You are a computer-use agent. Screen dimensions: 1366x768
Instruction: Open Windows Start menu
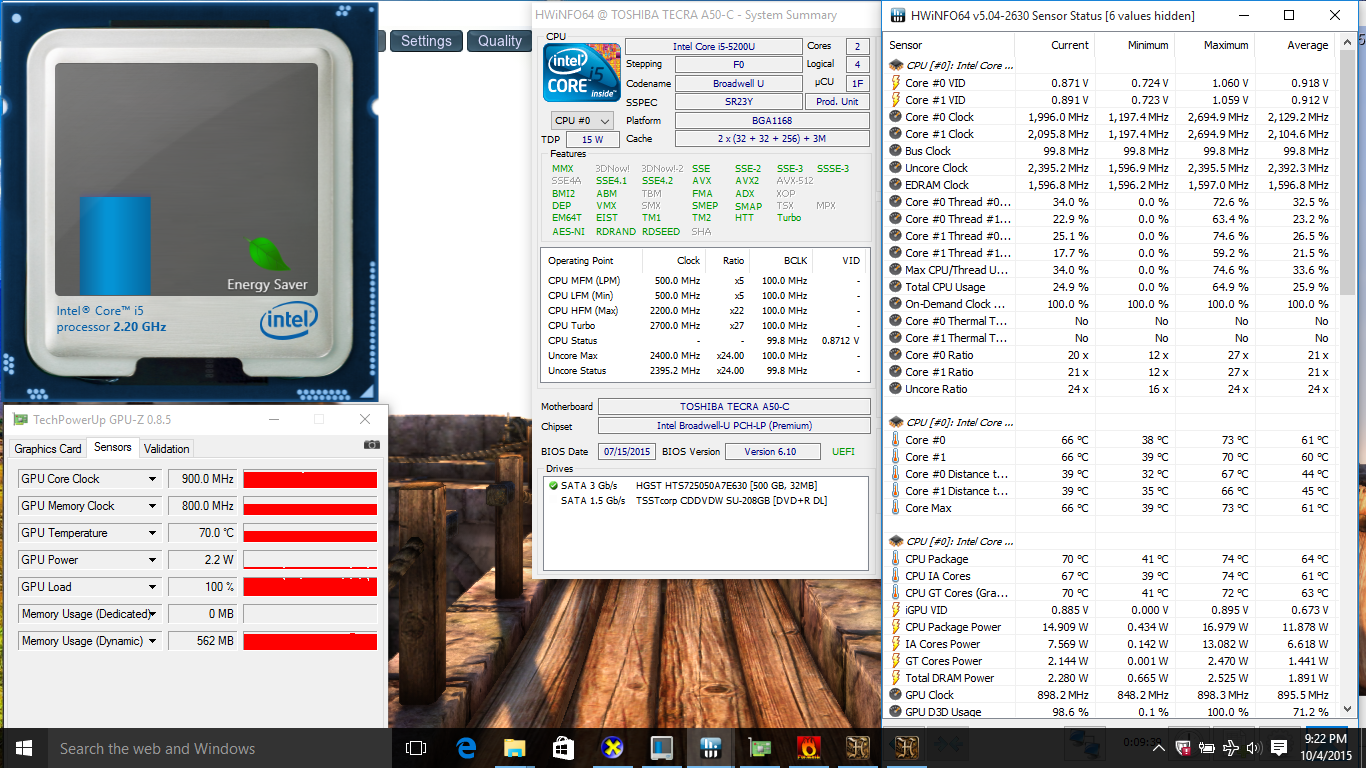click(x=24, y=748)
